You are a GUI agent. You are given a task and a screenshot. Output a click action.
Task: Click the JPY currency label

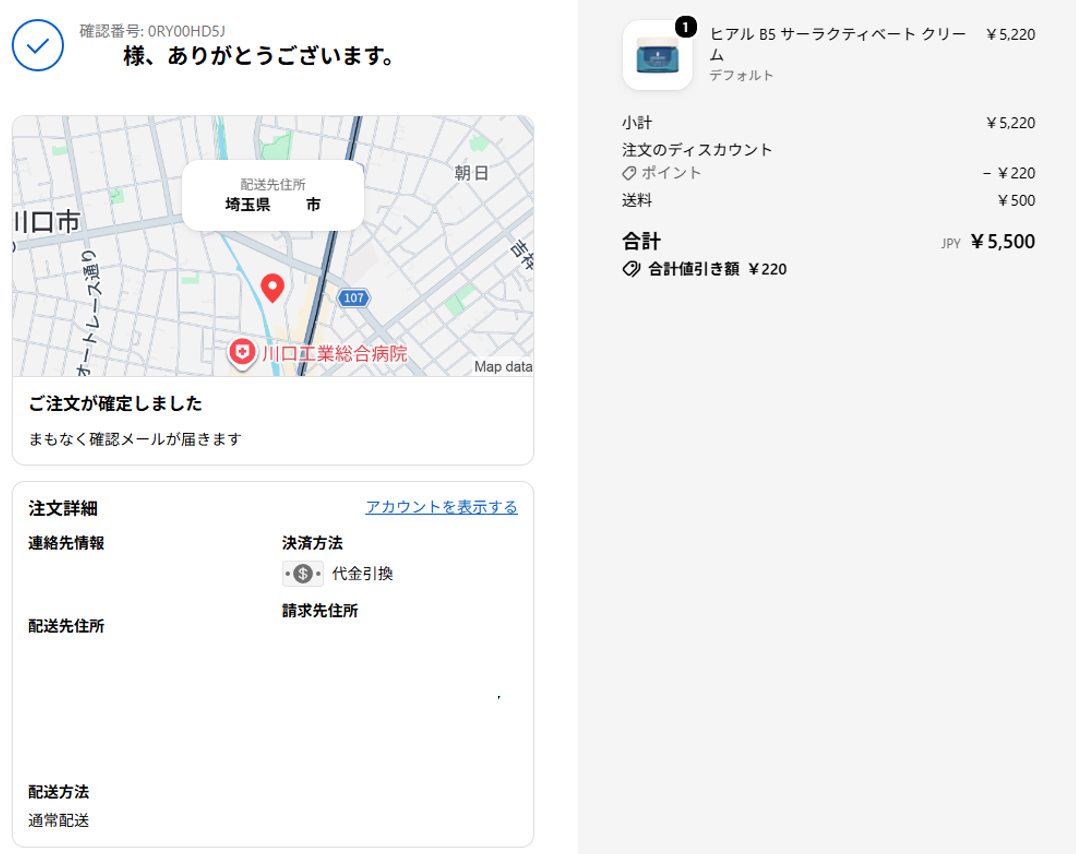pos(951,244)
